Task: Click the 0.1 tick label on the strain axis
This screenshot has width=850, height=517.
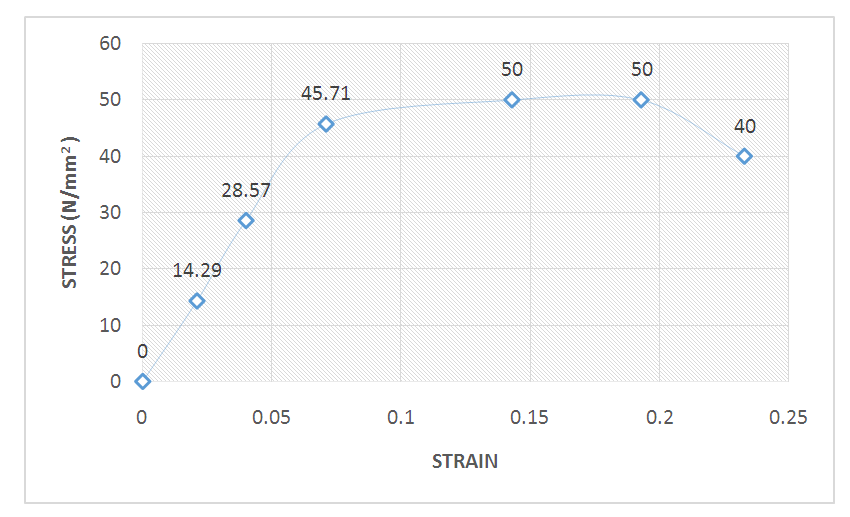Action: 401,415
